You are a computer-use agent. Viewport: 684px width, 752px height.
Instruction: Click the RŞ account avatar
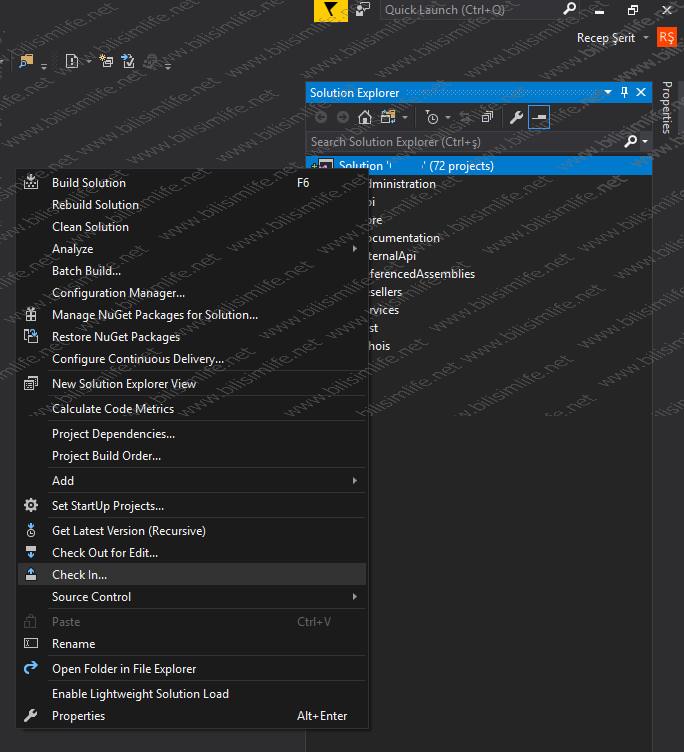(x=667, y=37)
